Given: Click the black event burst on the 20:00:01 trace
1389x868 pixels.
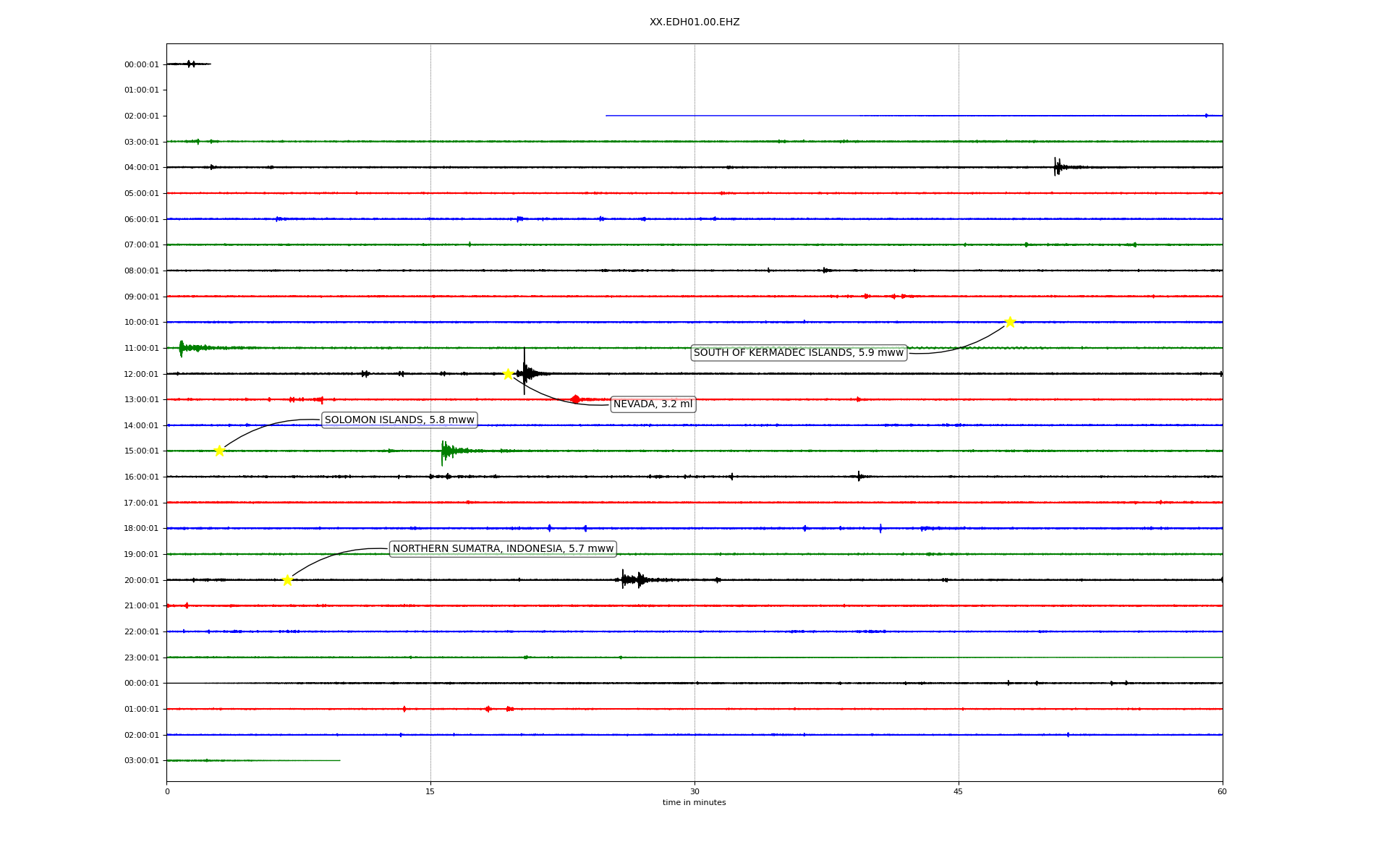Looking at the screenshot, I should pos(631,579).
